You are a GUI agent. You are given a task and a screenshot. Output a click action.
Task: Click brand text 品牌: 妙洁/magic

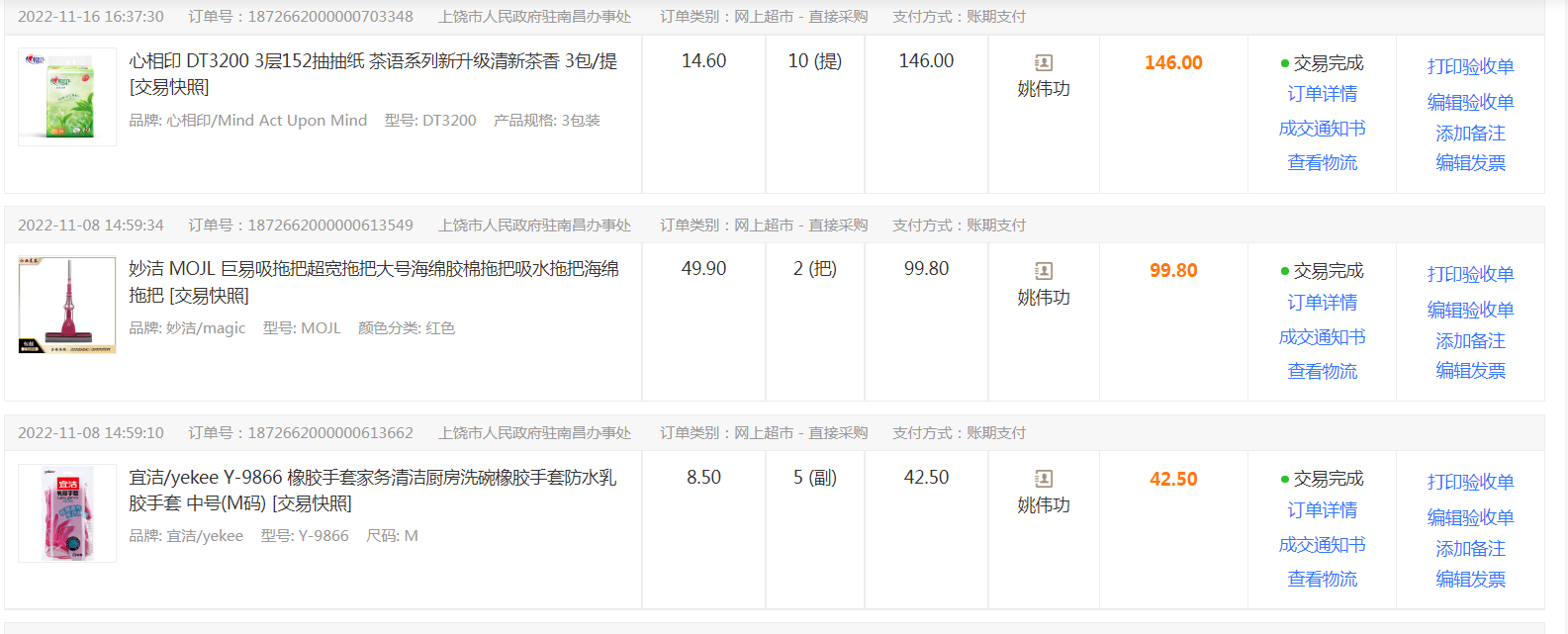[187, 328]
